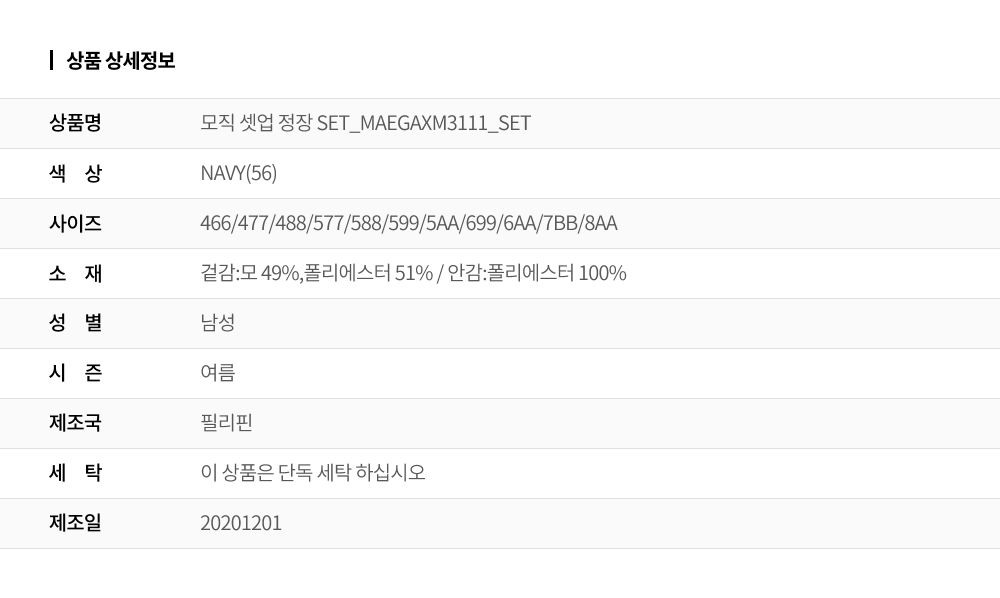Click the 필리핀 country value
This screenshot has height=598, width=1000.
click(x=226, y=423)
